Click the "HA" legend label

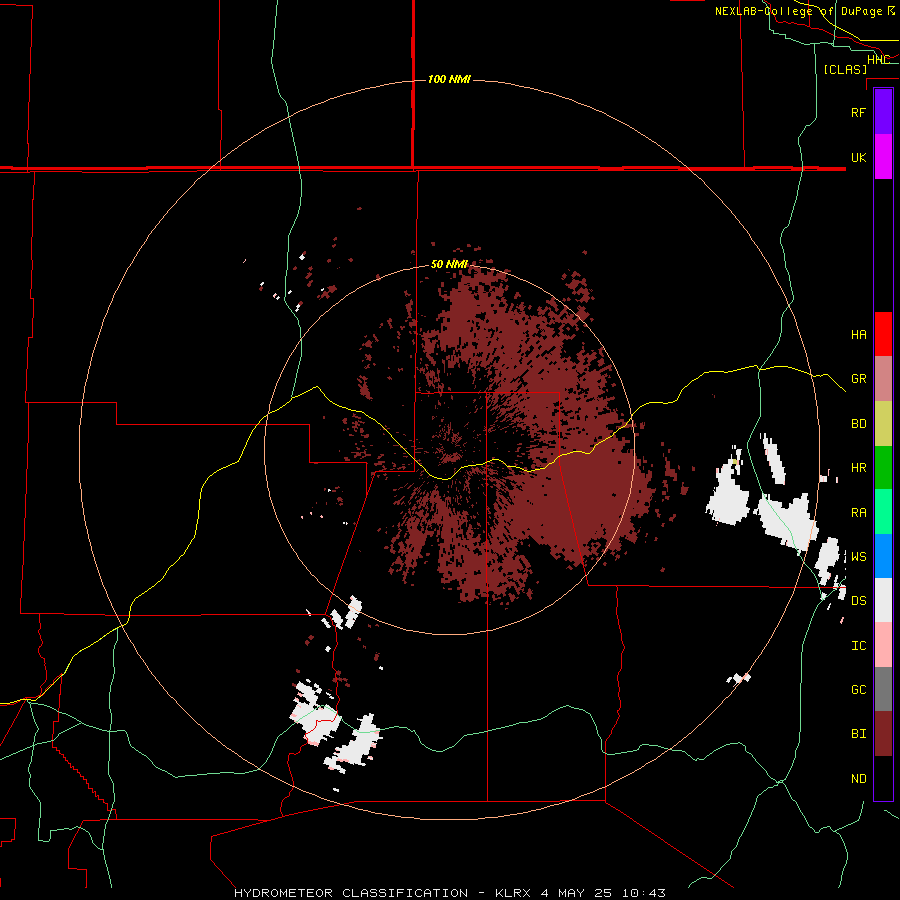858,334
